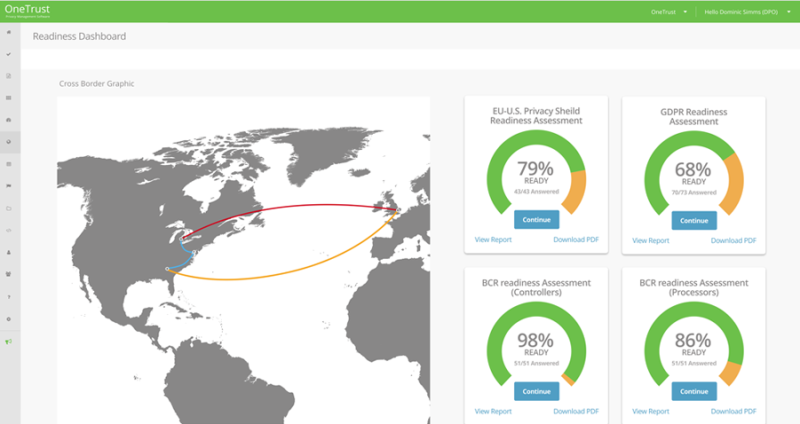Download PDF for BCR Controllers assessment

click(576, 411)
